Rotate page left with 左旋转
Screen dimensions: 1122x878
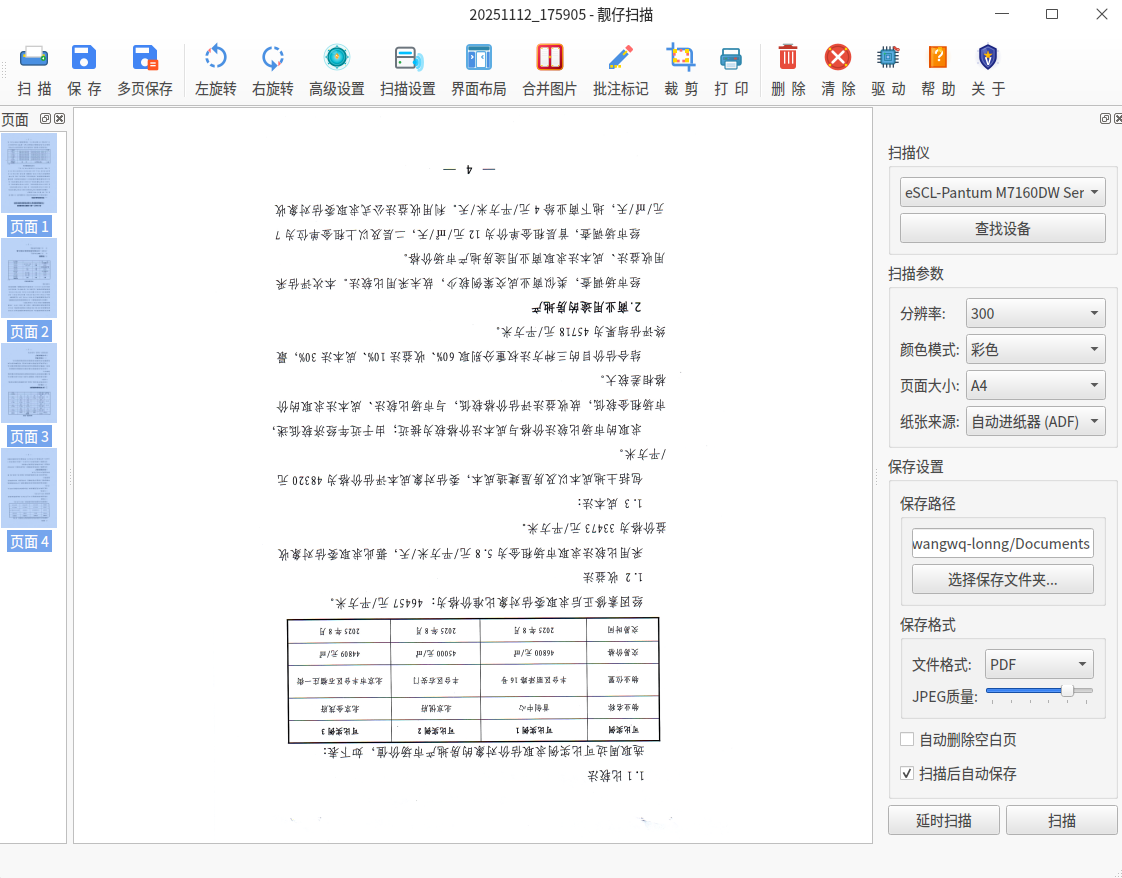[x=215, y=70]
